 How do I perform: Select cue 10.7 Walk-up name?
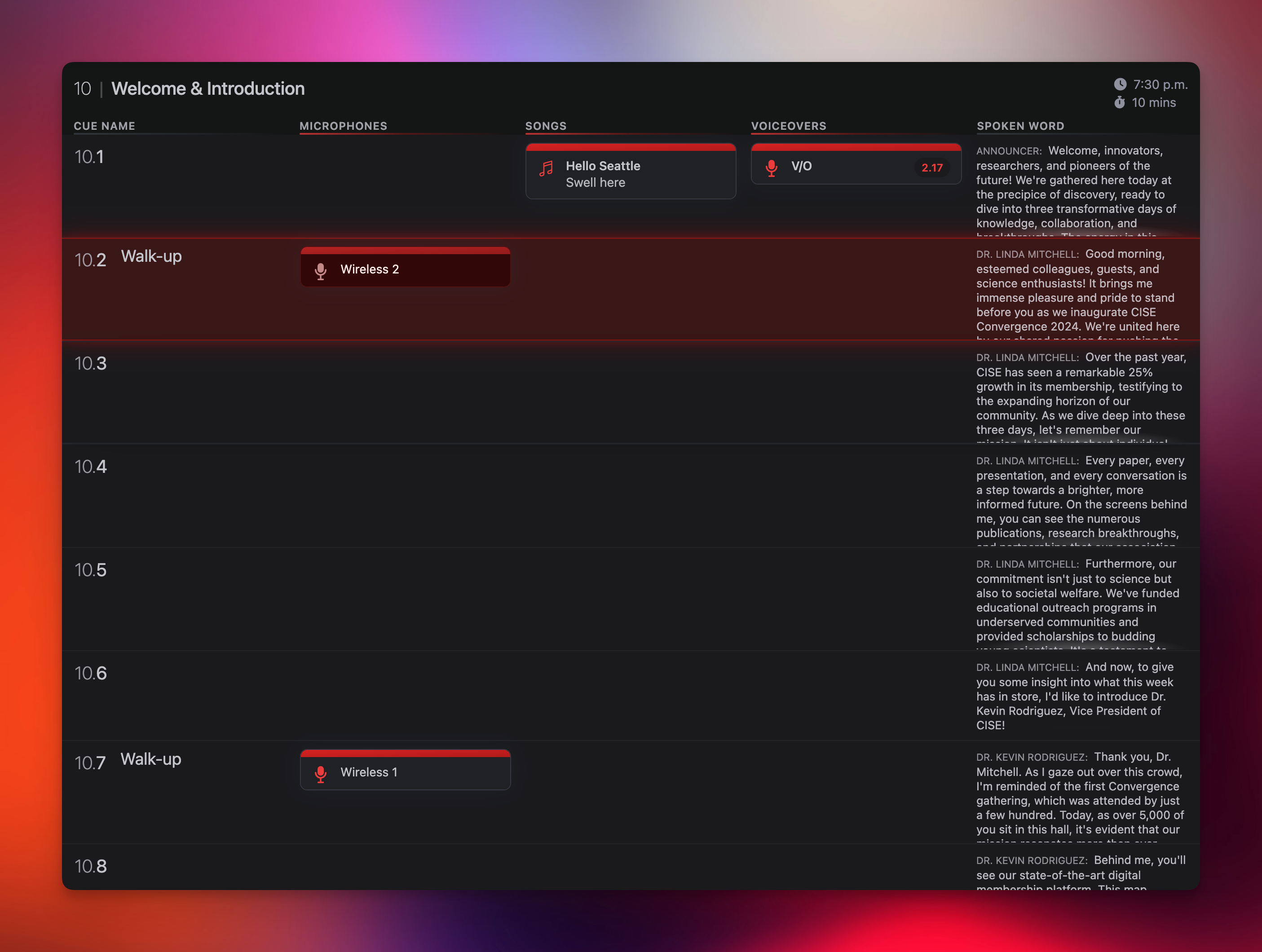coord(150,759)
